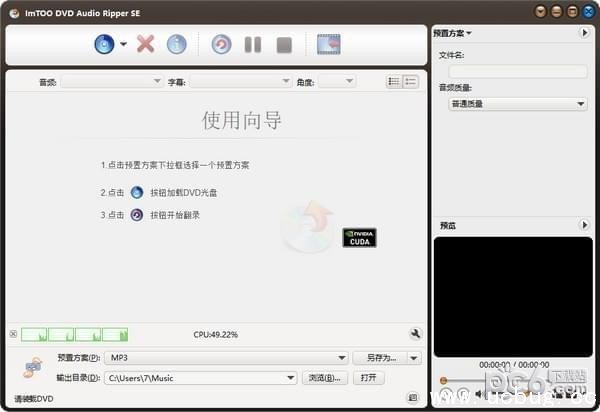Click the 浏览 browse button
The image size is (600, 412).
coord(325,378)
